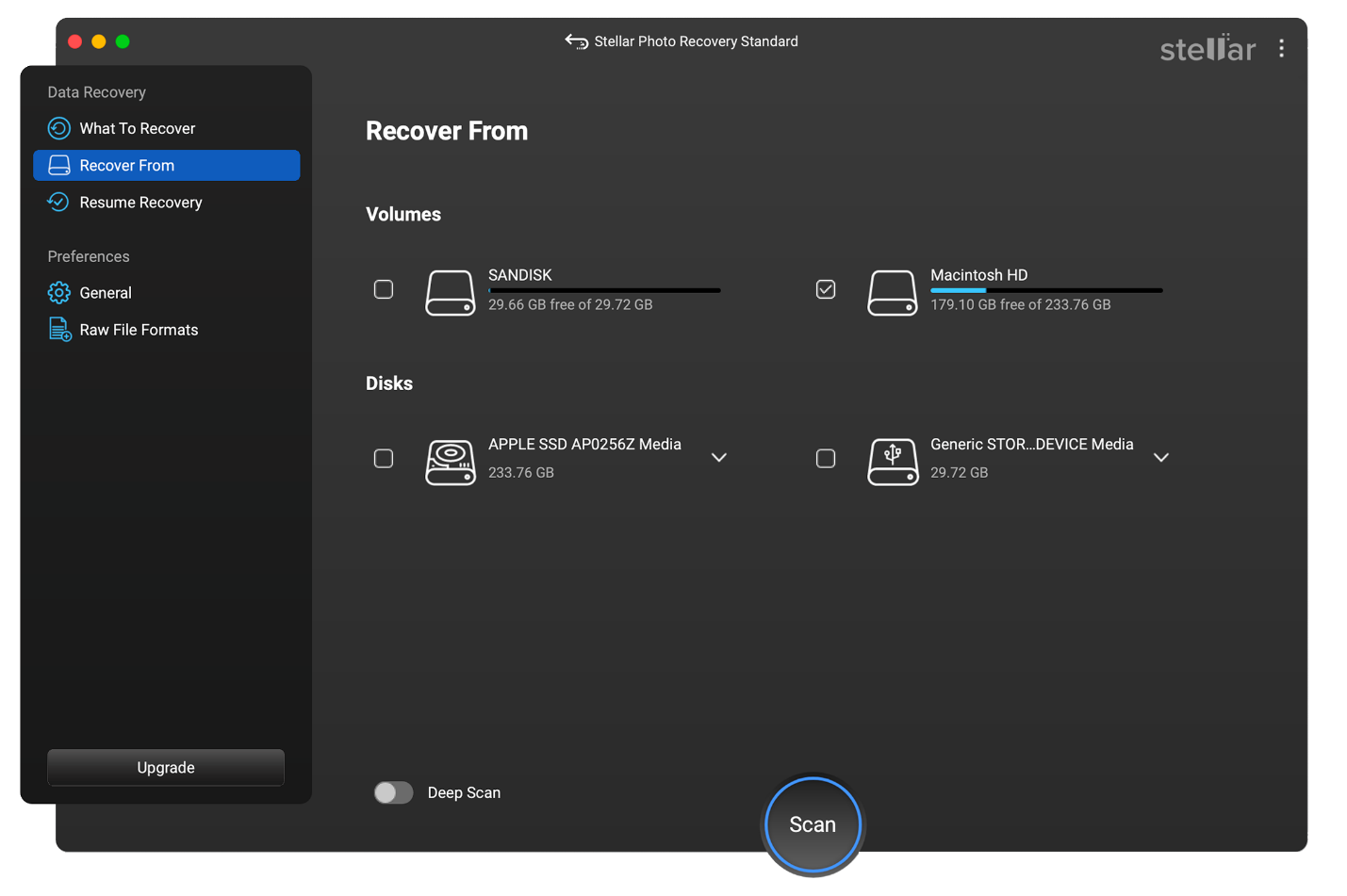Check the SANDISK volume checkbox

click(x=384, y=289)
